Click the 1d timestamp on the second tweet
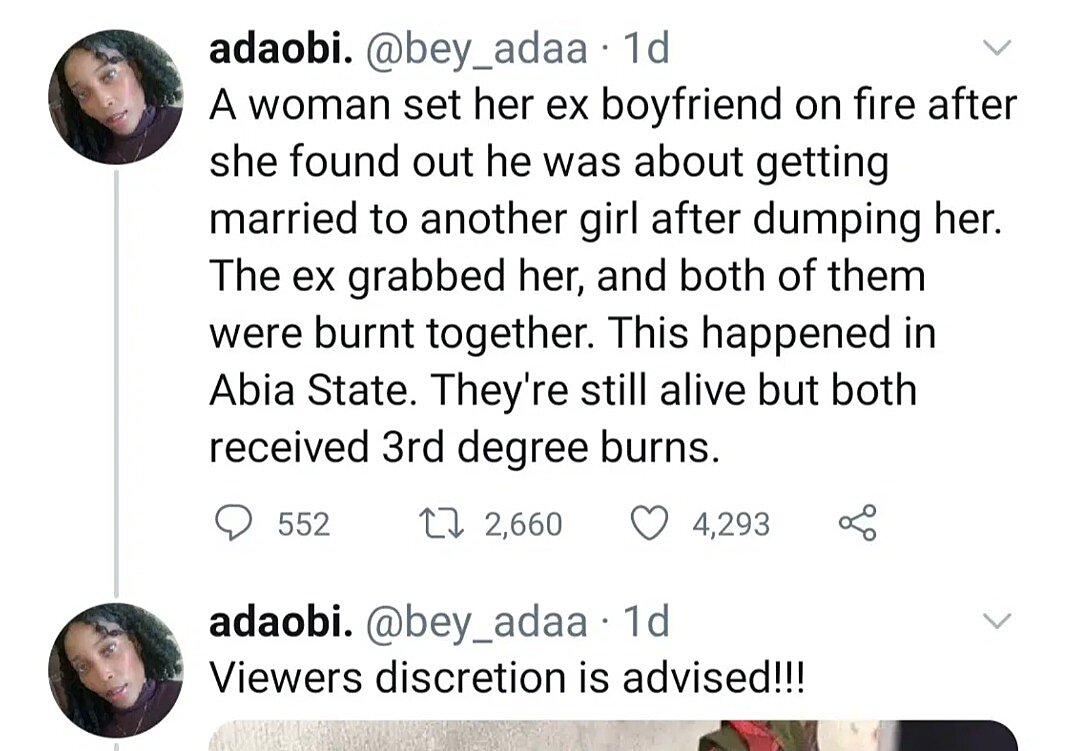Screen dimensions: 1080x751 [x=645, y=622]
